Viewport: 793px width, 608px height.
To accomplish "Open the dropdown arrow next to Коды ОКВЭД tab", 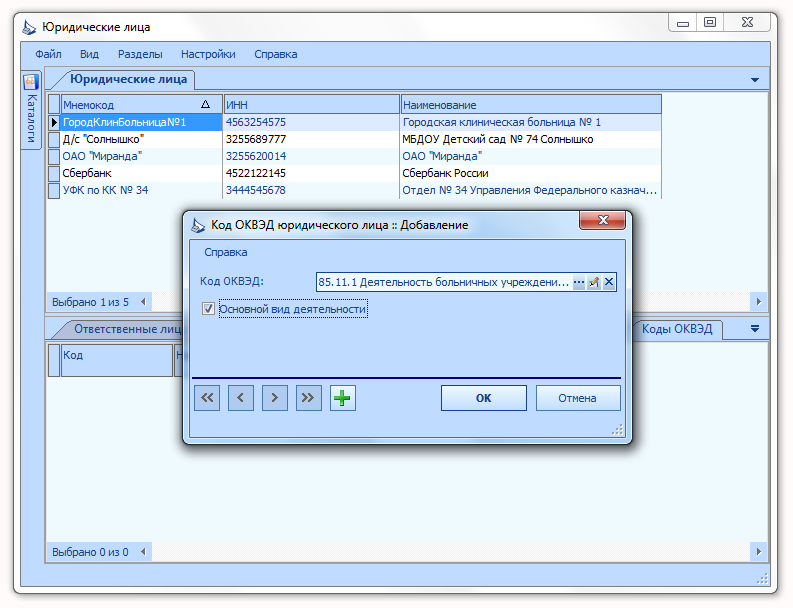I will [x=755, y=329].
